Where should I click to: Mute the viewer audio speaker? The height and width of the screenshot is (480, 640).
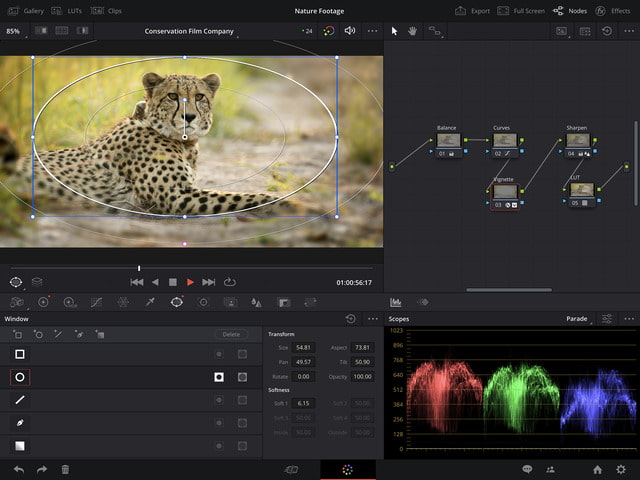[x=350, y=31]
